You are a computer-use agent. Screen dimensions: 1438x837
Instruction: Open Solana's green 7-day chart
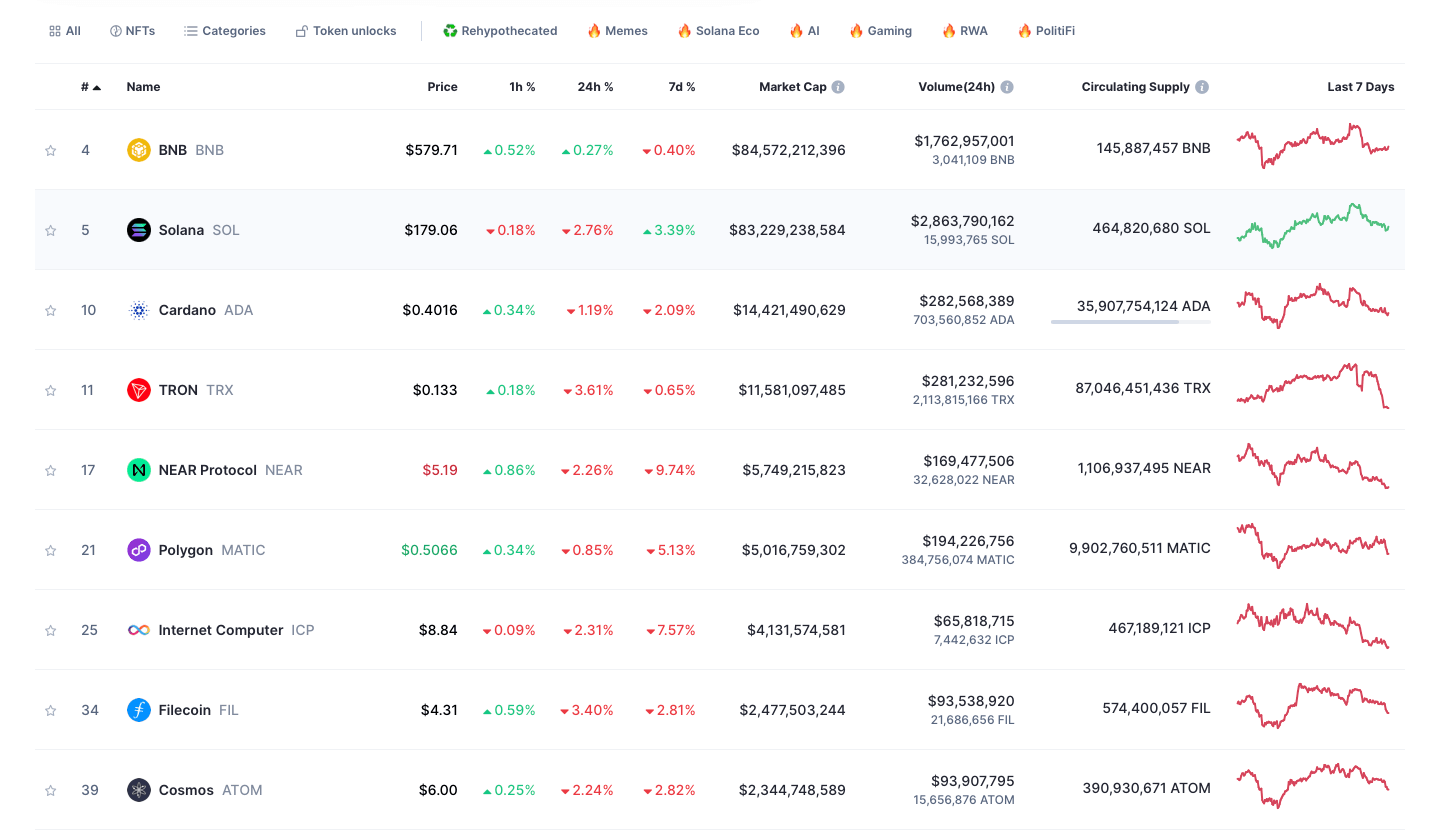pyautogui.click(x=1313, y=226)
